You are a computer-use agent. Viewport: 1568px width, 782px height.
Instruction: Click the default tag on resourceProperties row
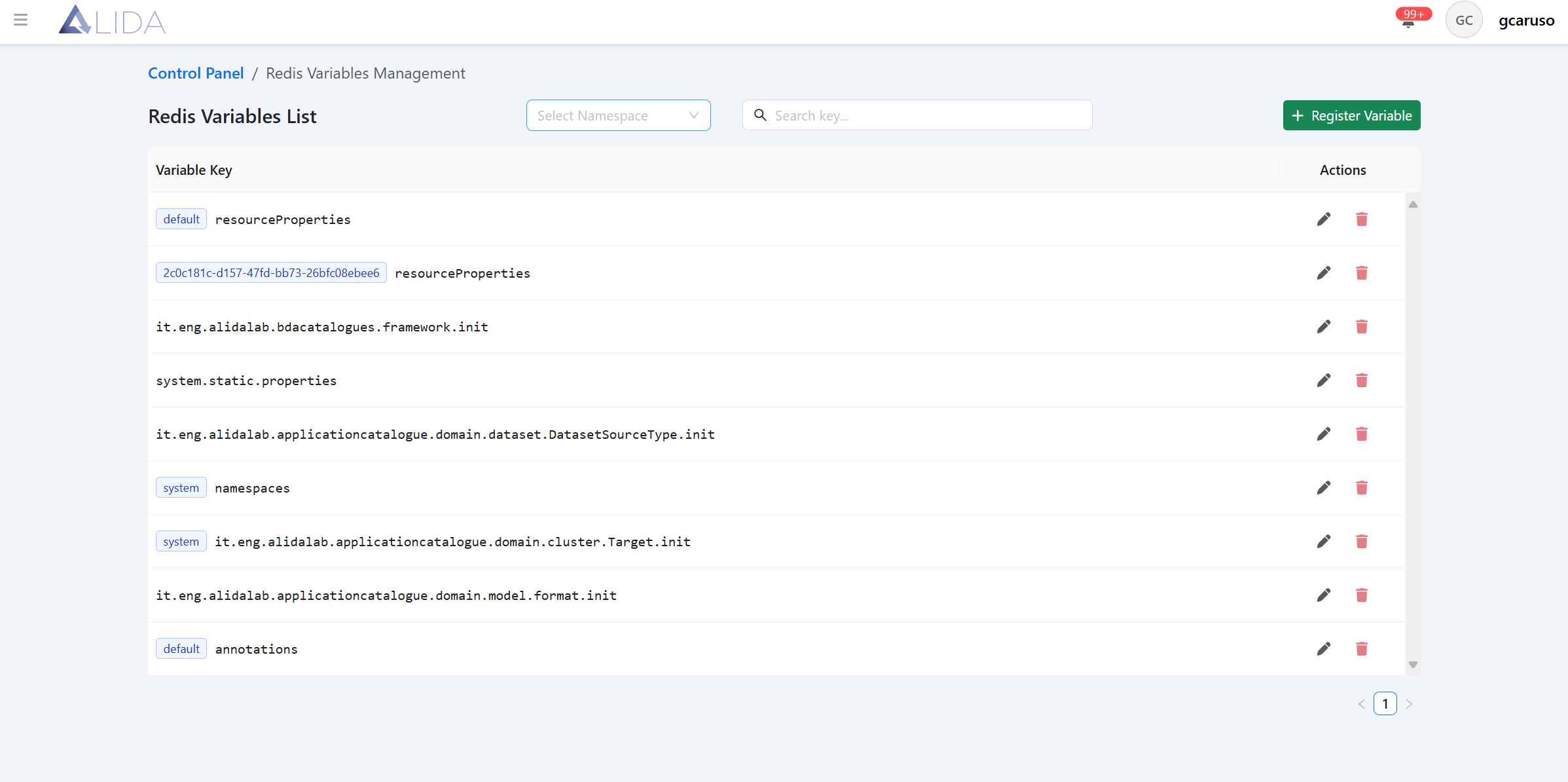181,219
